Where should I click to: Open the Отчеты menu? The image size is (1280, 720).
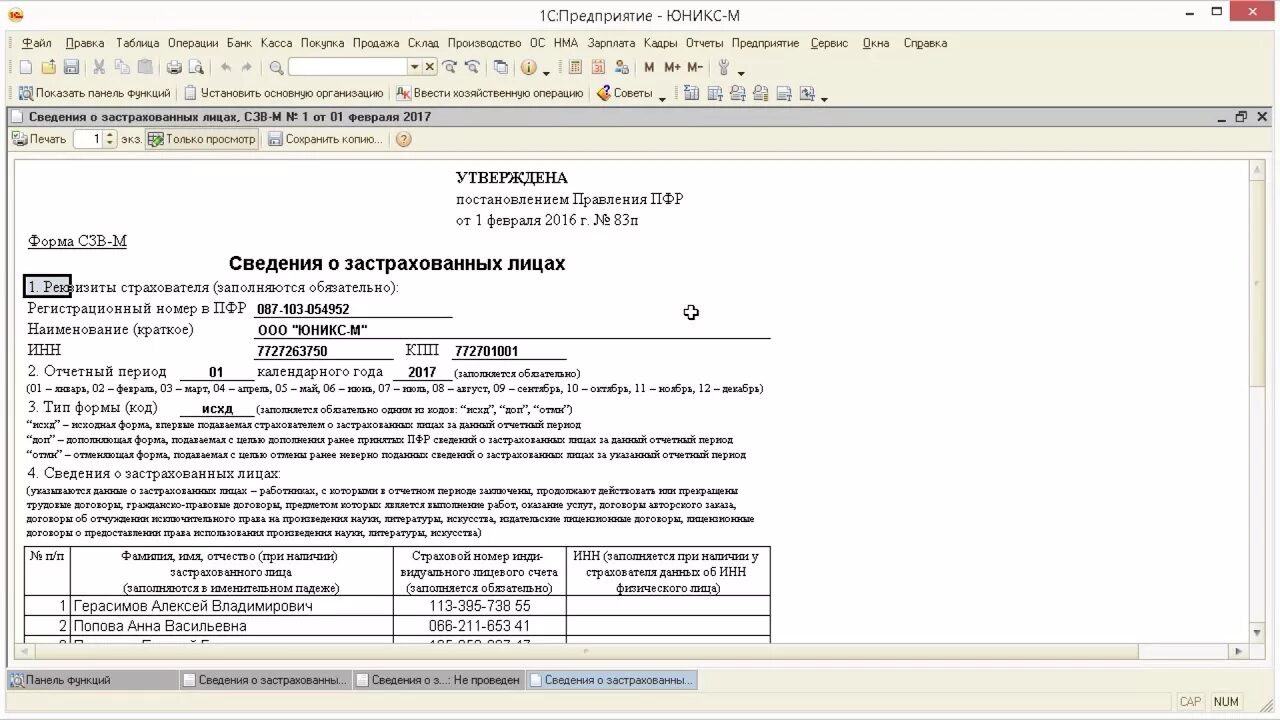pyautogui.click(x=704, y=43)
